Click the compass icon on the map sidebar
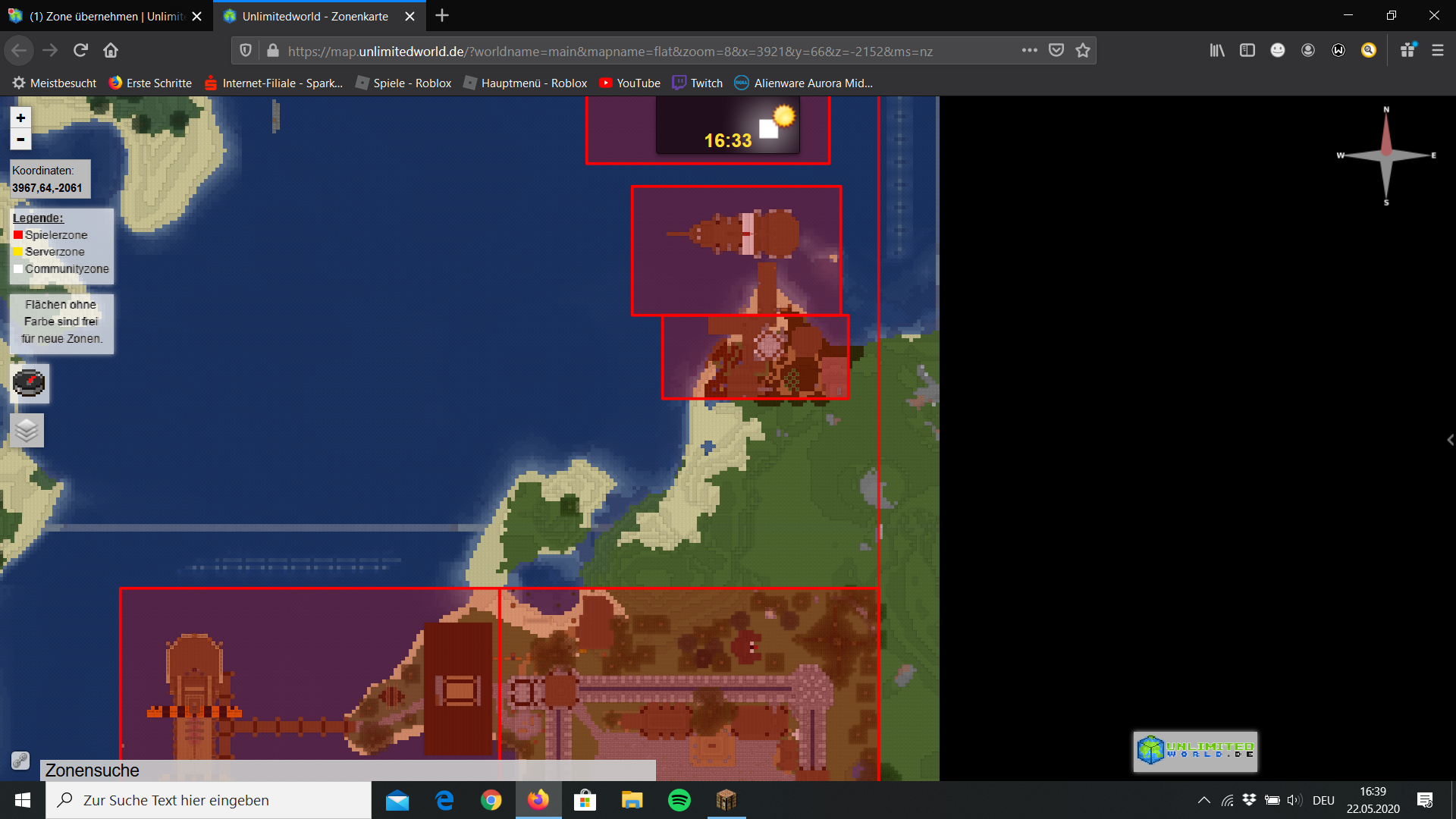Screen dimensions: 1456x819 tap(29, 383)
